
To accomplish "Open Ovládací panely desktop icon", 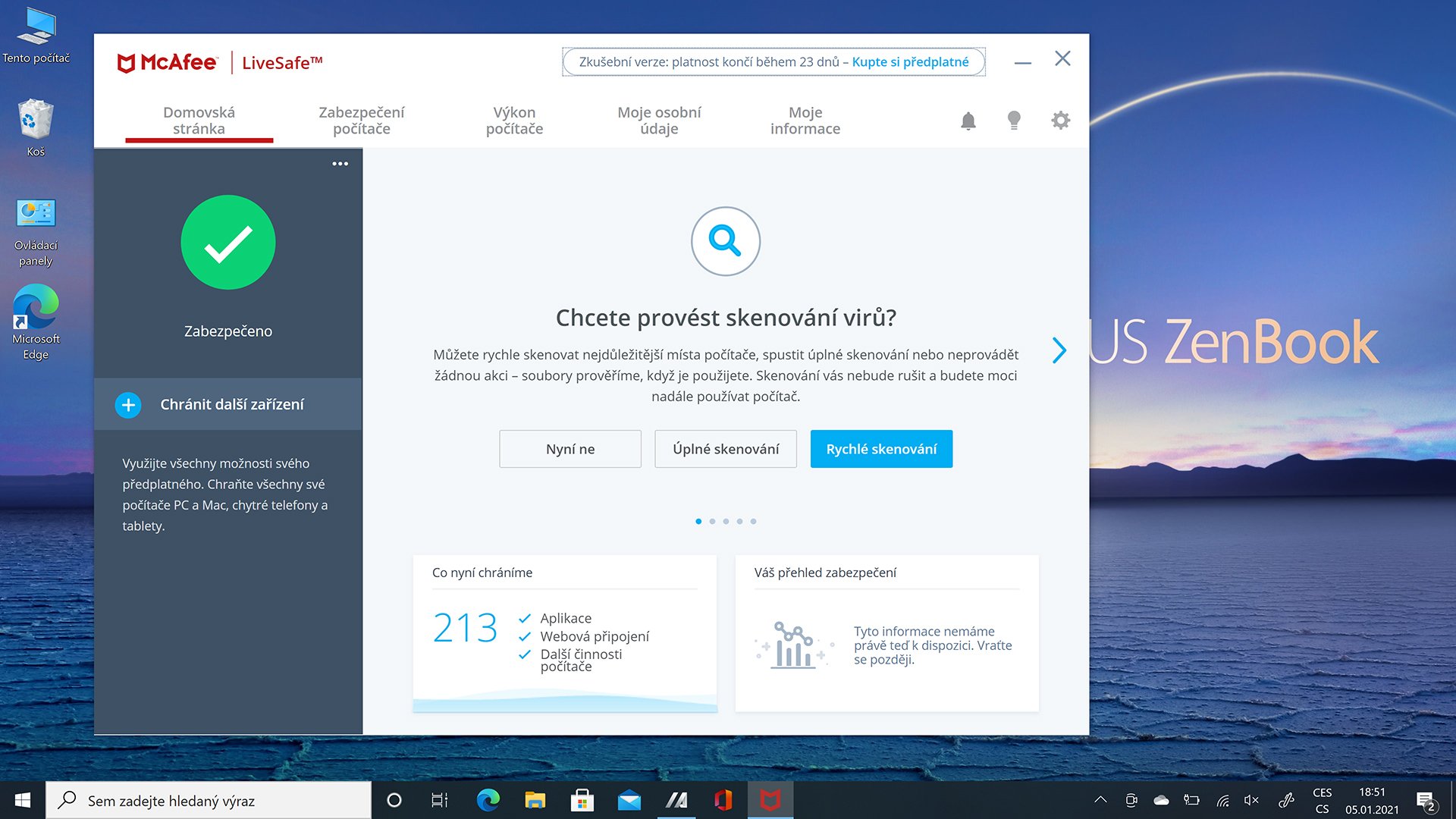I will [x=36, y=233].
